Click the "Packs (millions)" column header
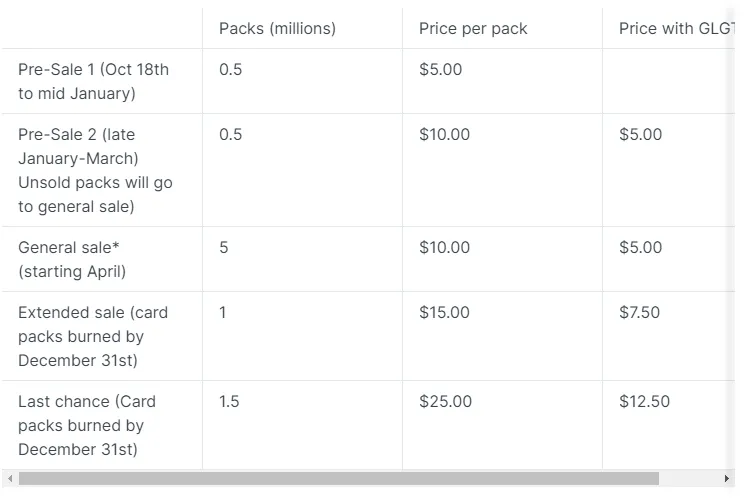The width and height of the screenshot is (755, 501). [x=277, y=28]
